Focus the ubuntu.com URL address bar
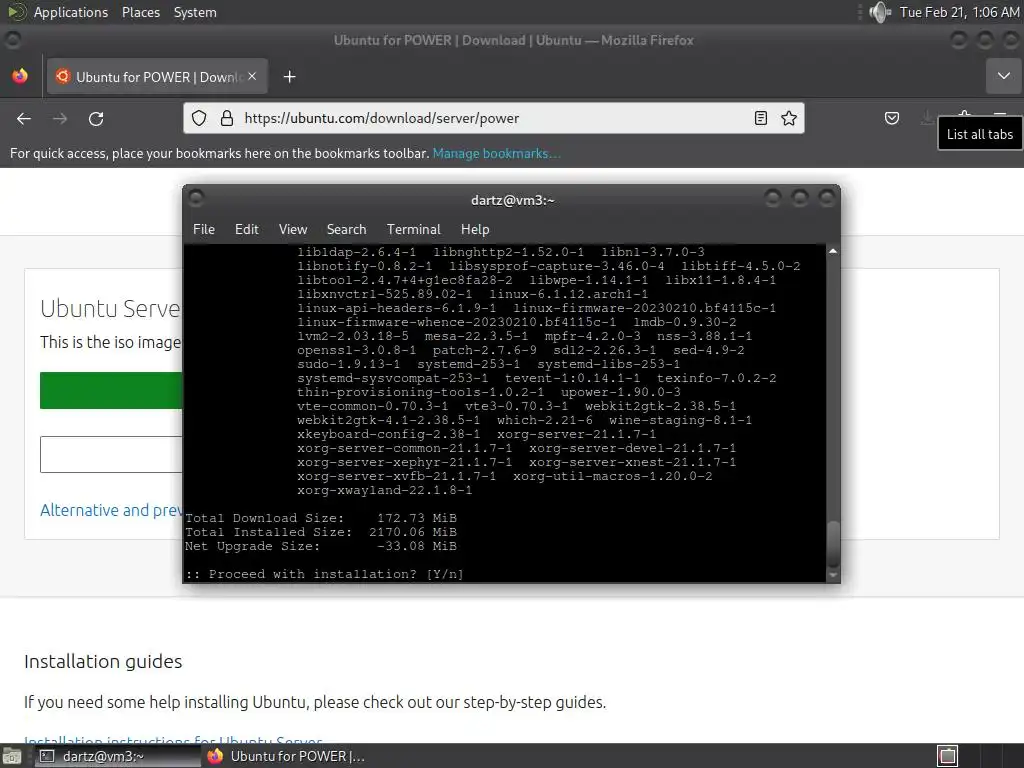The image size is (1024, 768). [496, 118]
